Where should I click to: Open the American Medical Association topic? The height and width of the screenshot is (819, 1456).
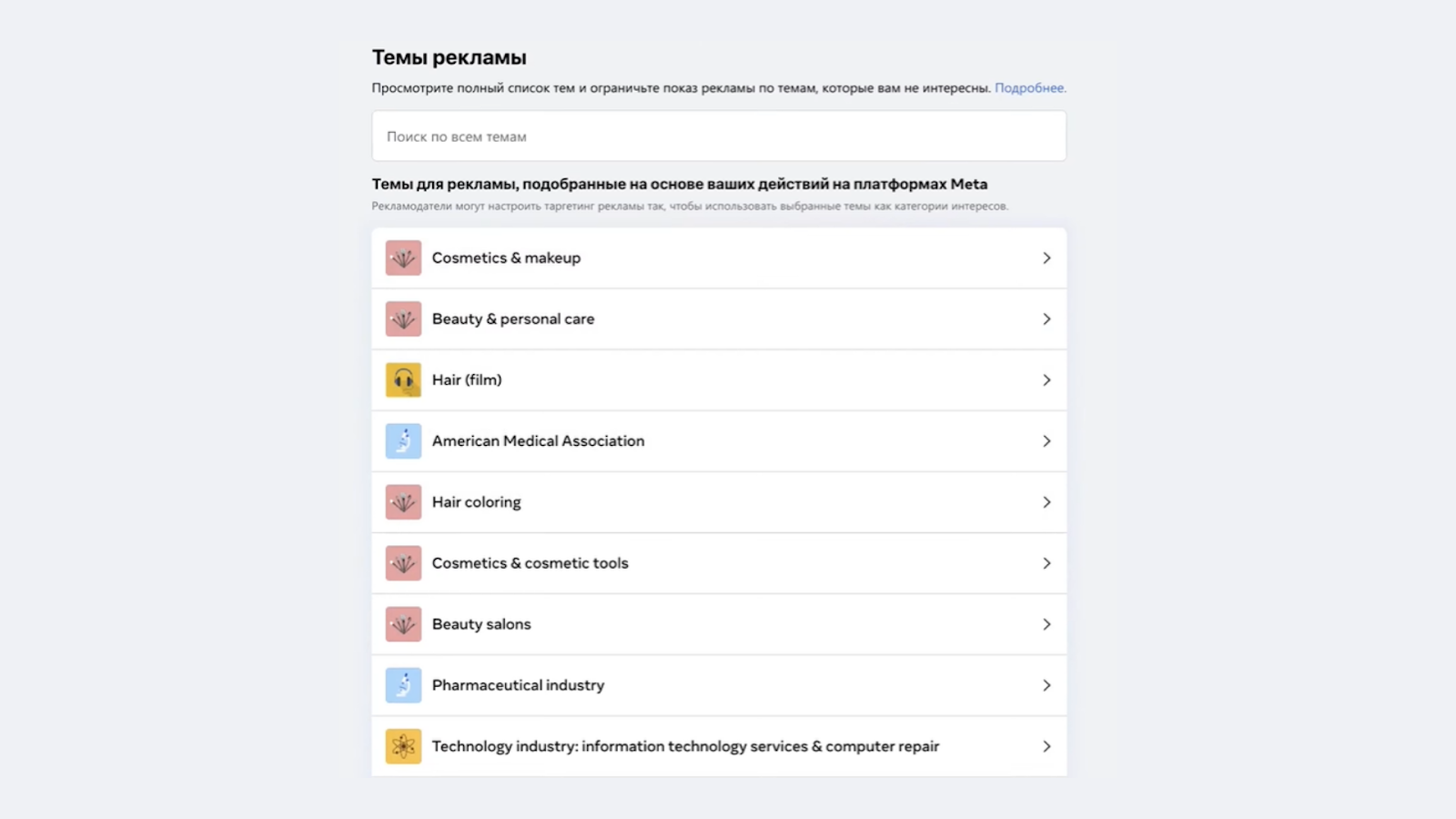pyautogui.click(x=538, y=441)
